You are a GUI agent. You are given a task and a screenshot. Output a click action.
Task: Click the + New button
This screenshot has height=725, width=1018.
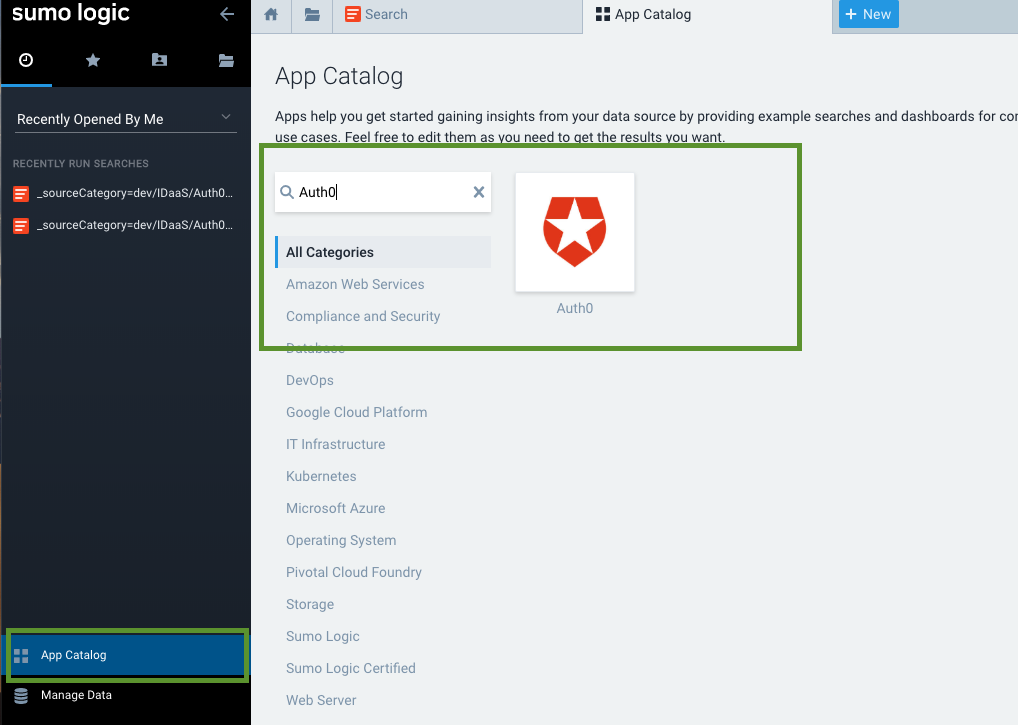(x=867, y=14)
